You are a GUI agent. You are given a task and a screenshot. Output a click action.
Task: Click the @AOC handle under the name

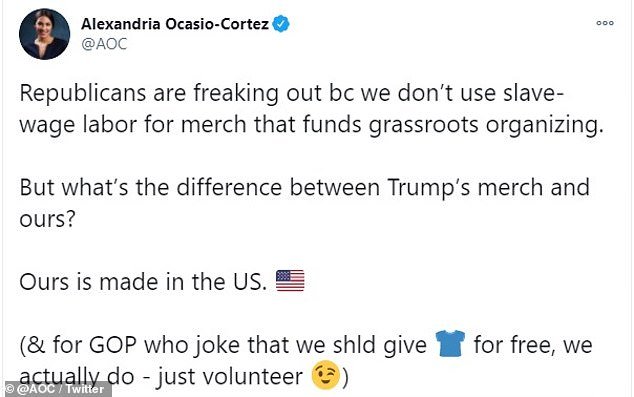[104, 44]
